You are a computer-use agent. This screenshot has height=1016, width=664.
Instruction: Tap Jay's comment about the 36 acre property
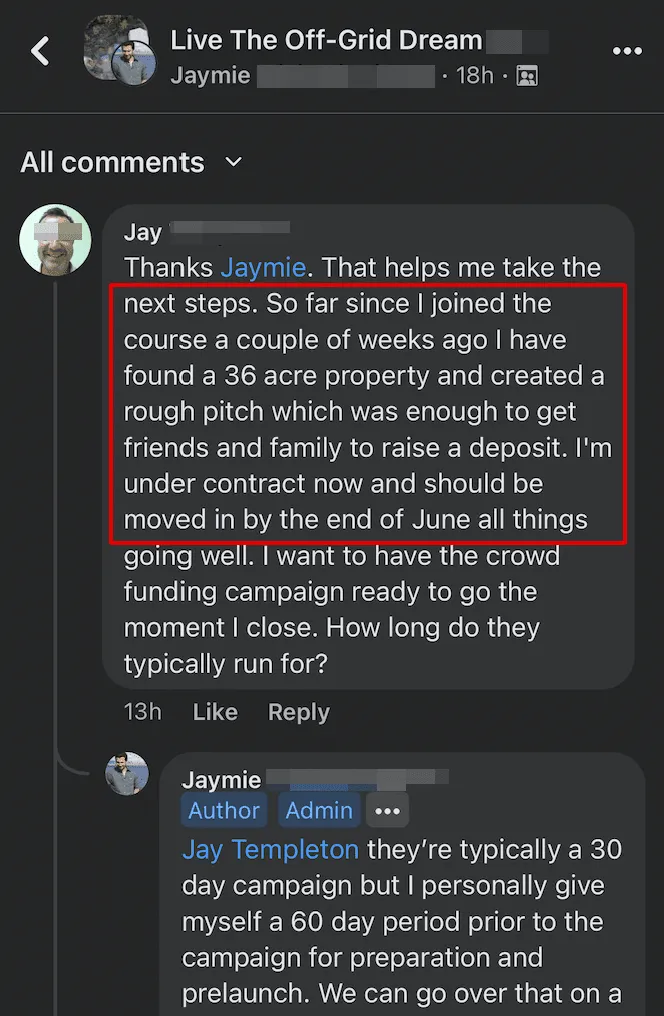click(x=366, y=412)
